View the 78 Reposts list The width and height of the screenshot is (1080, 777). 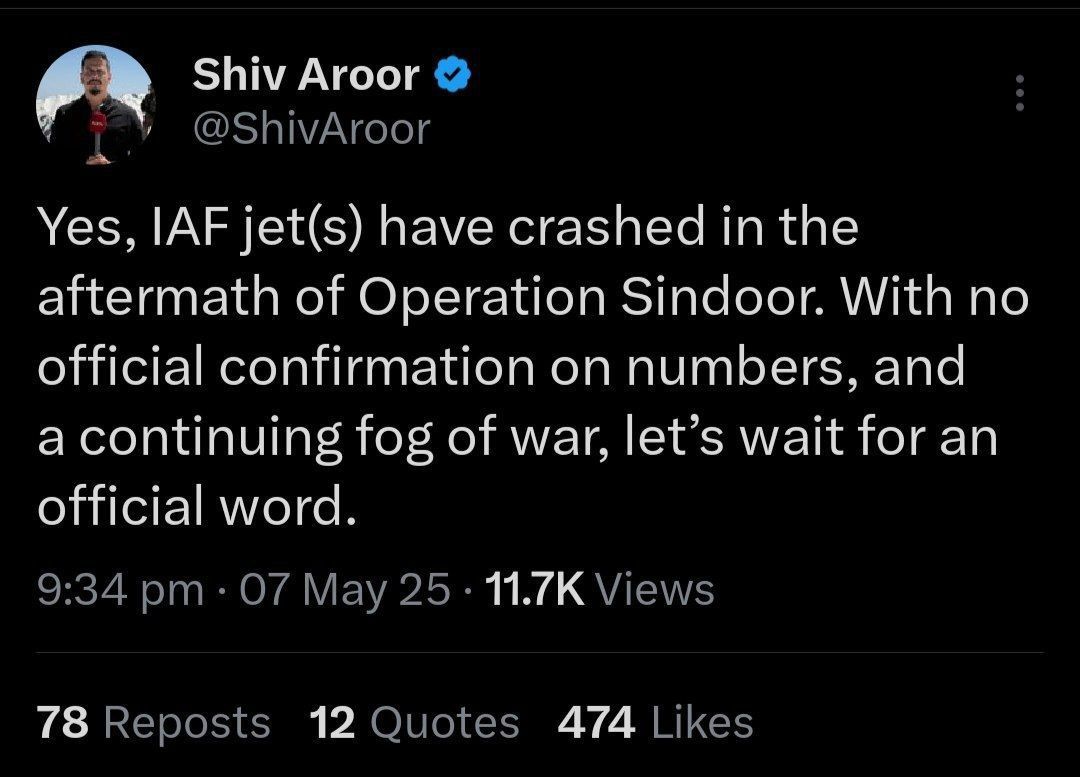154,723
